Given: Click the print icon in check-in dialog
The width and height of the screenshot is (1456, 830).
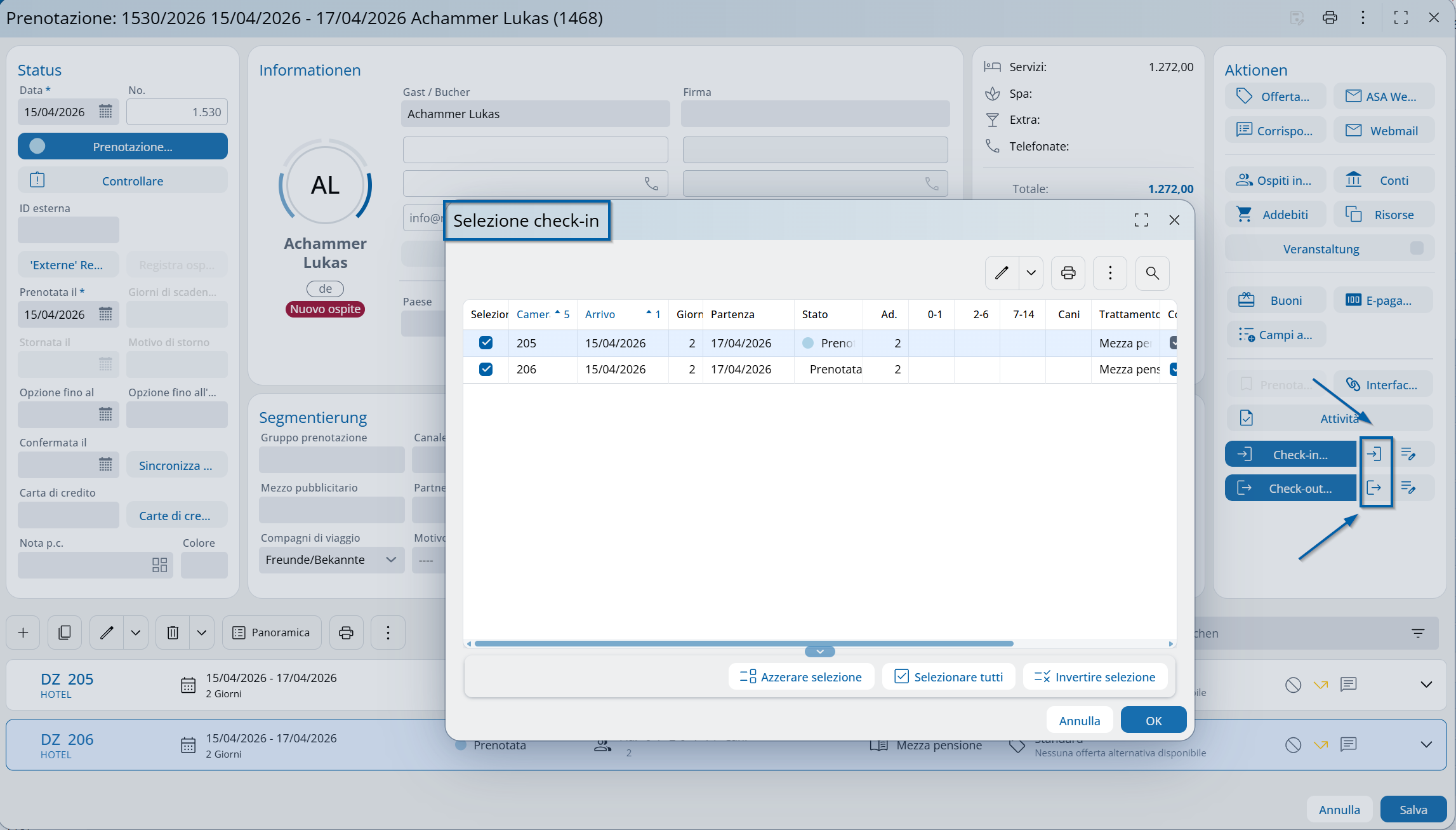Looking at the screenshot, I should [1068, 273].
